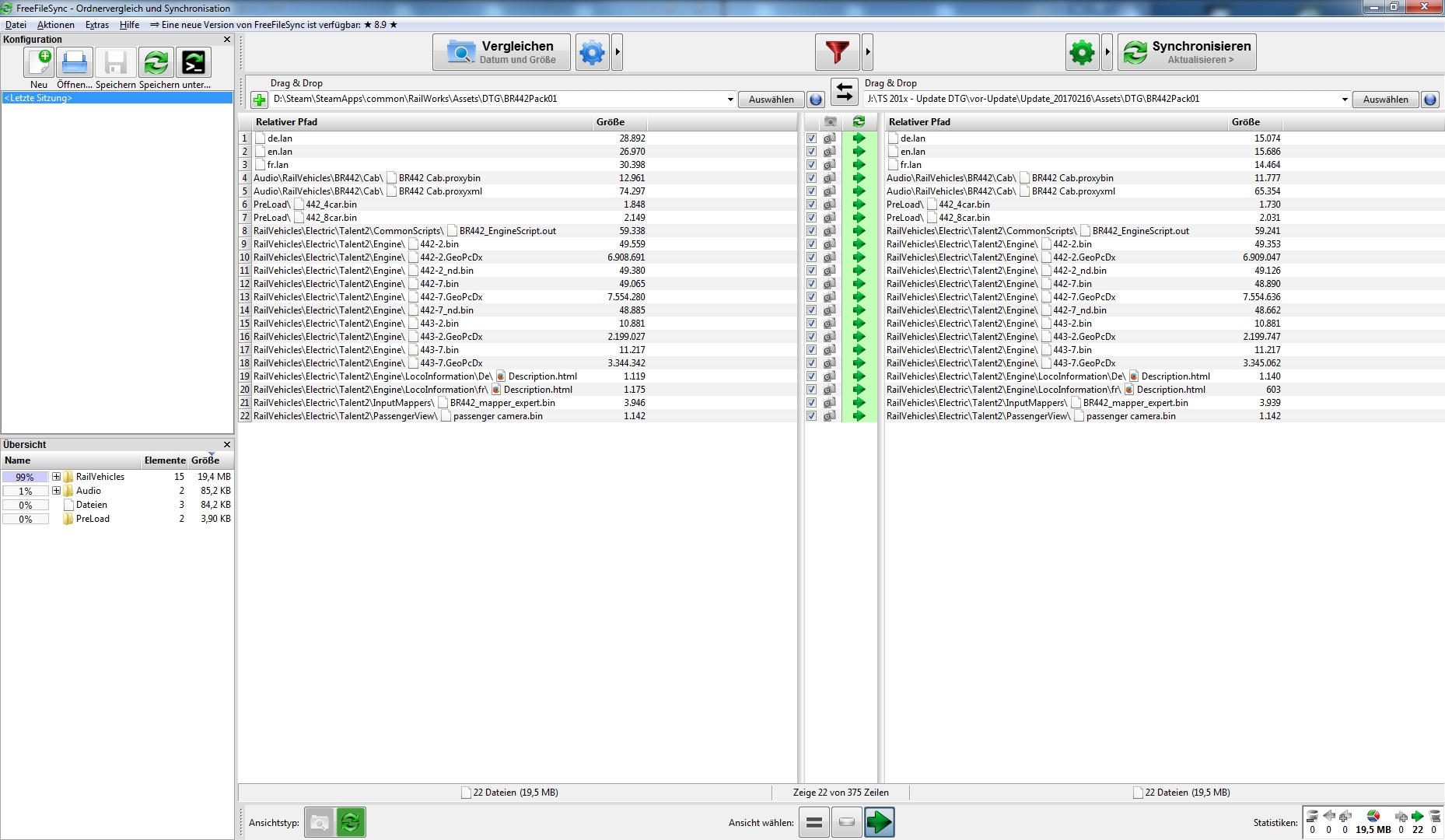1445x840 pixels.
Task: Click the right folder's cloud access icon
Action: [1429, 100]
